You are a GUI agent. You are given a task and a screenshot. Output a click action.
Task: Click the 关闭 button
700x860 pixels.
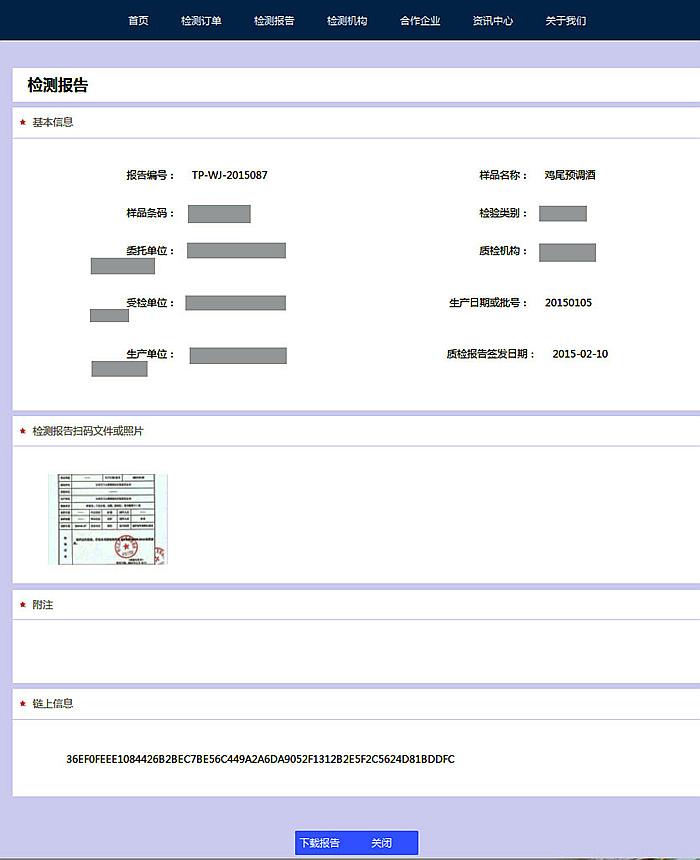tap(382, 843)
